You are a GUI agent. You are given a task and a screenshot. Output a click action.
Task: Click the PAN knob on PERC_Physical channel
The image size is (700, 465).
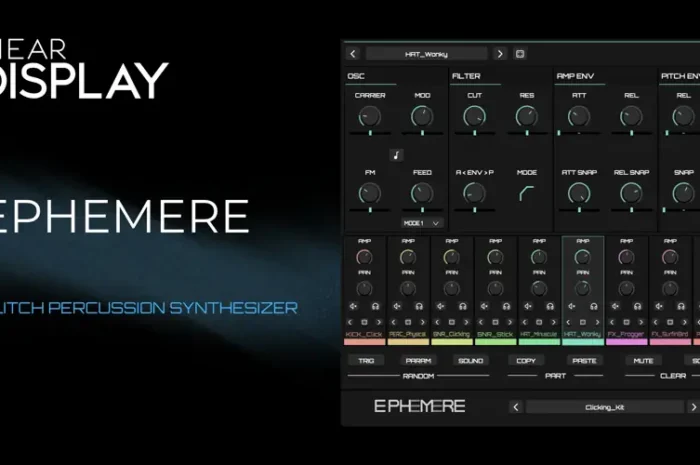coord(408,289)
